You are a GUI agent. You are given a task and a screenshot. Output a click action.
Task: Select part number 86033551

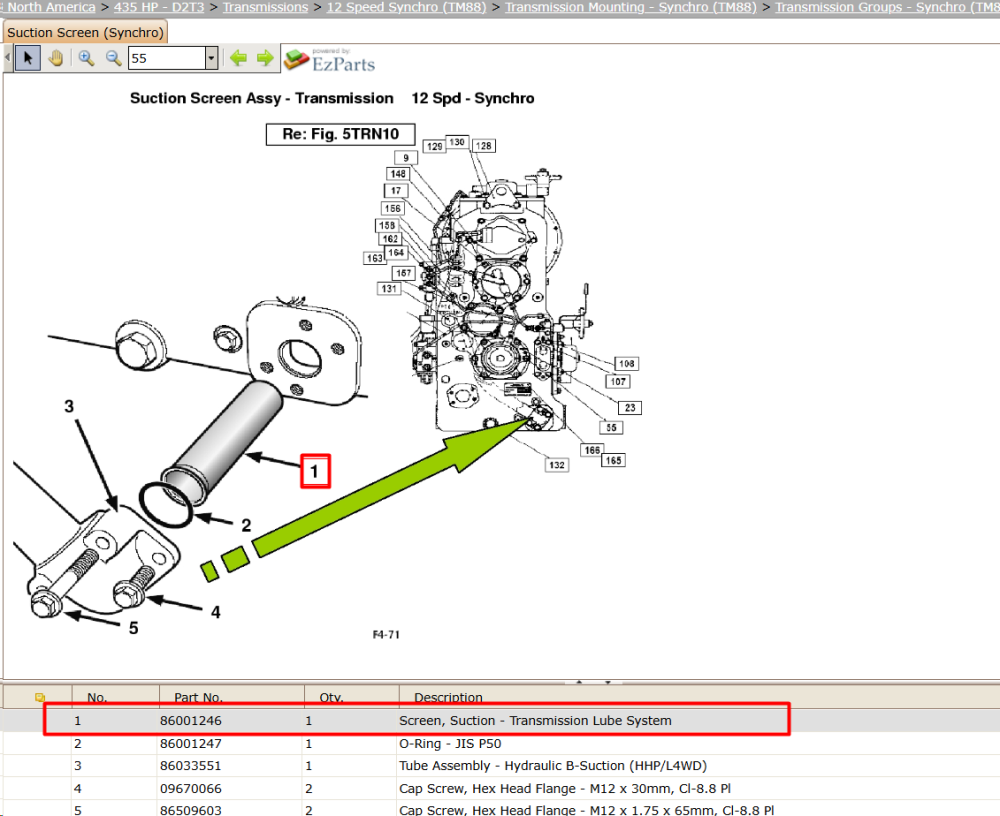coord(191,766)
